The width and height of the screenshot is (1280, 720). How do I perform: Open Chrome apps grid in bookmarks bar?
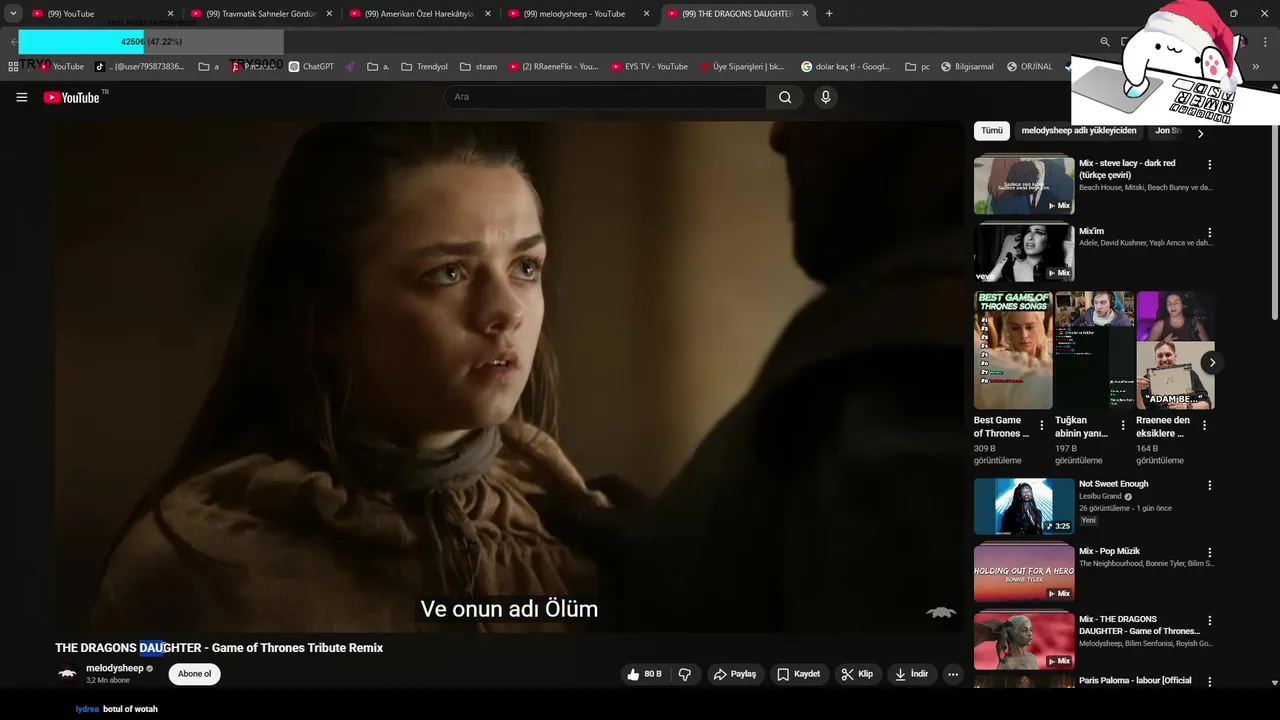pyautogui.click(x=13, y=67)
